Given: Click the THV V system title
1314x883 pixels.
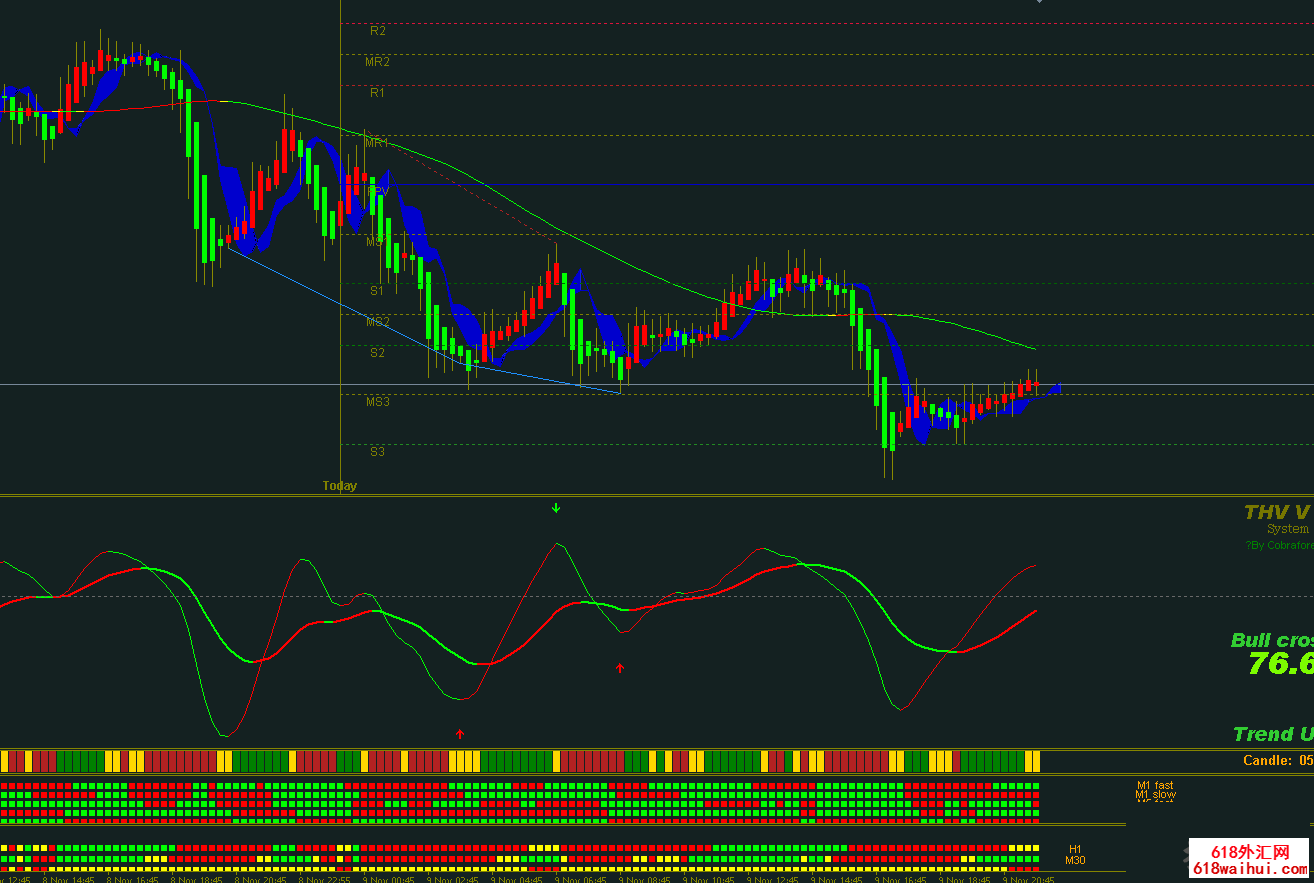Looking at the screenshot, I should click(1277, 513).
